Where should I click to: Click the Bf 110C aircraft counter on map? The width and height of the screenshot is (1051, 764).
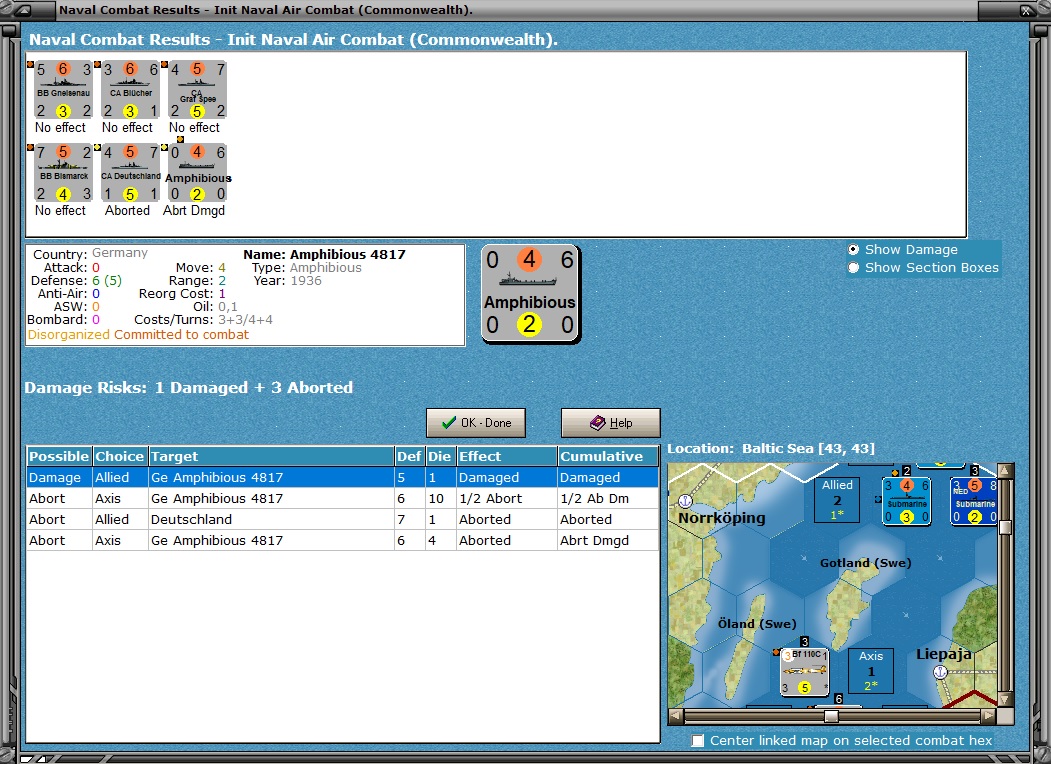point(804,672)
